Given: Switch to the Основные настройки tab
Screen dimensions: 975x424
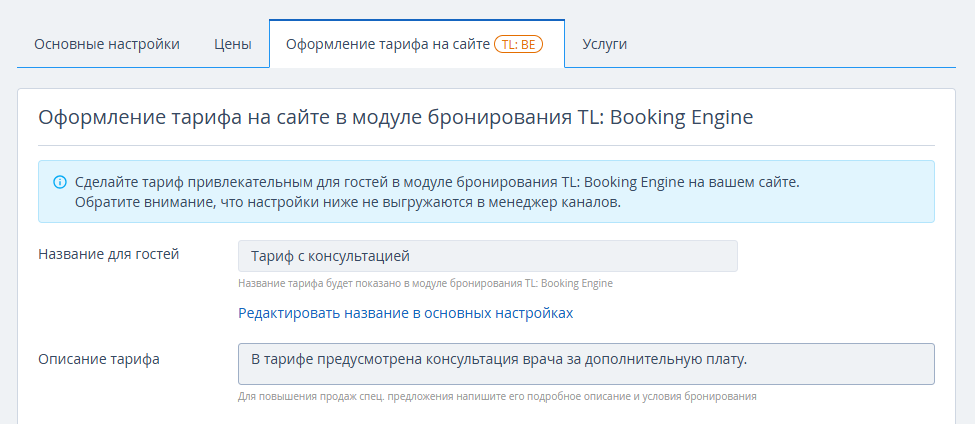Looking at the screenshot, I should (107, 45).
